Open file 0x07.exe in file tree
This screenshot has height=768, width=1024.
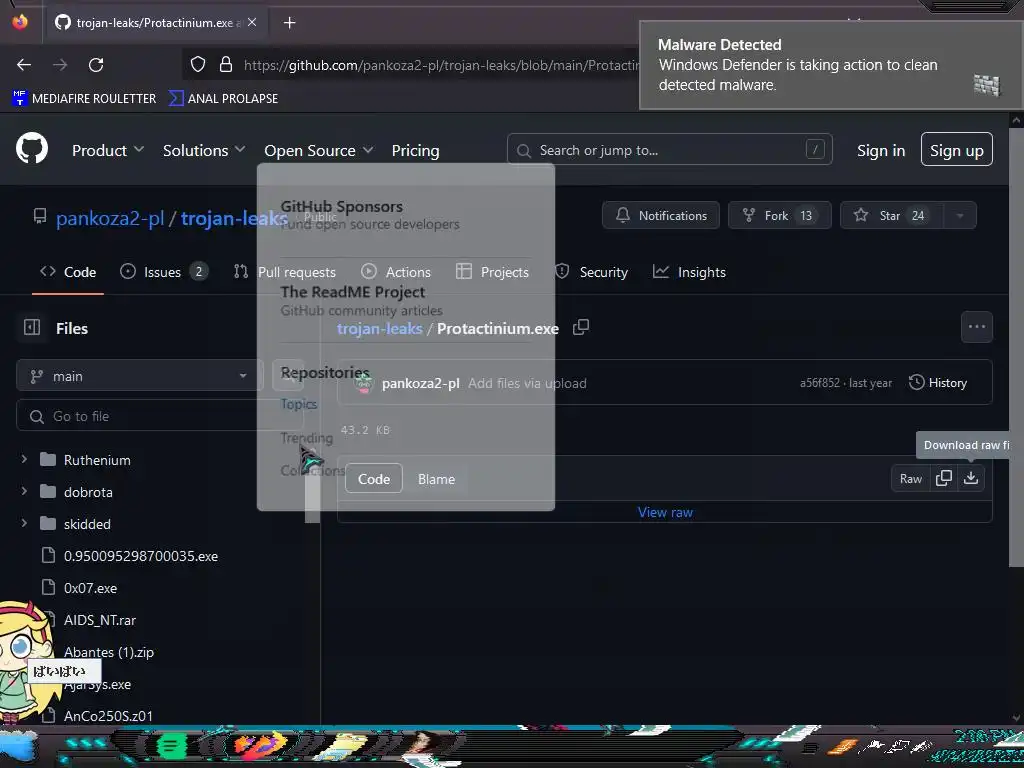[x=91, y=588]
